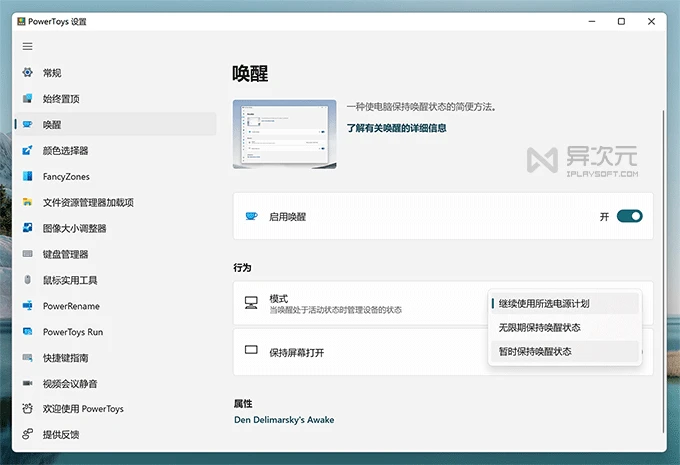Open the 鼠标实用工具 mouse icon
The height and width of the screenshot is (465, 680).
(x=28, y=280)
